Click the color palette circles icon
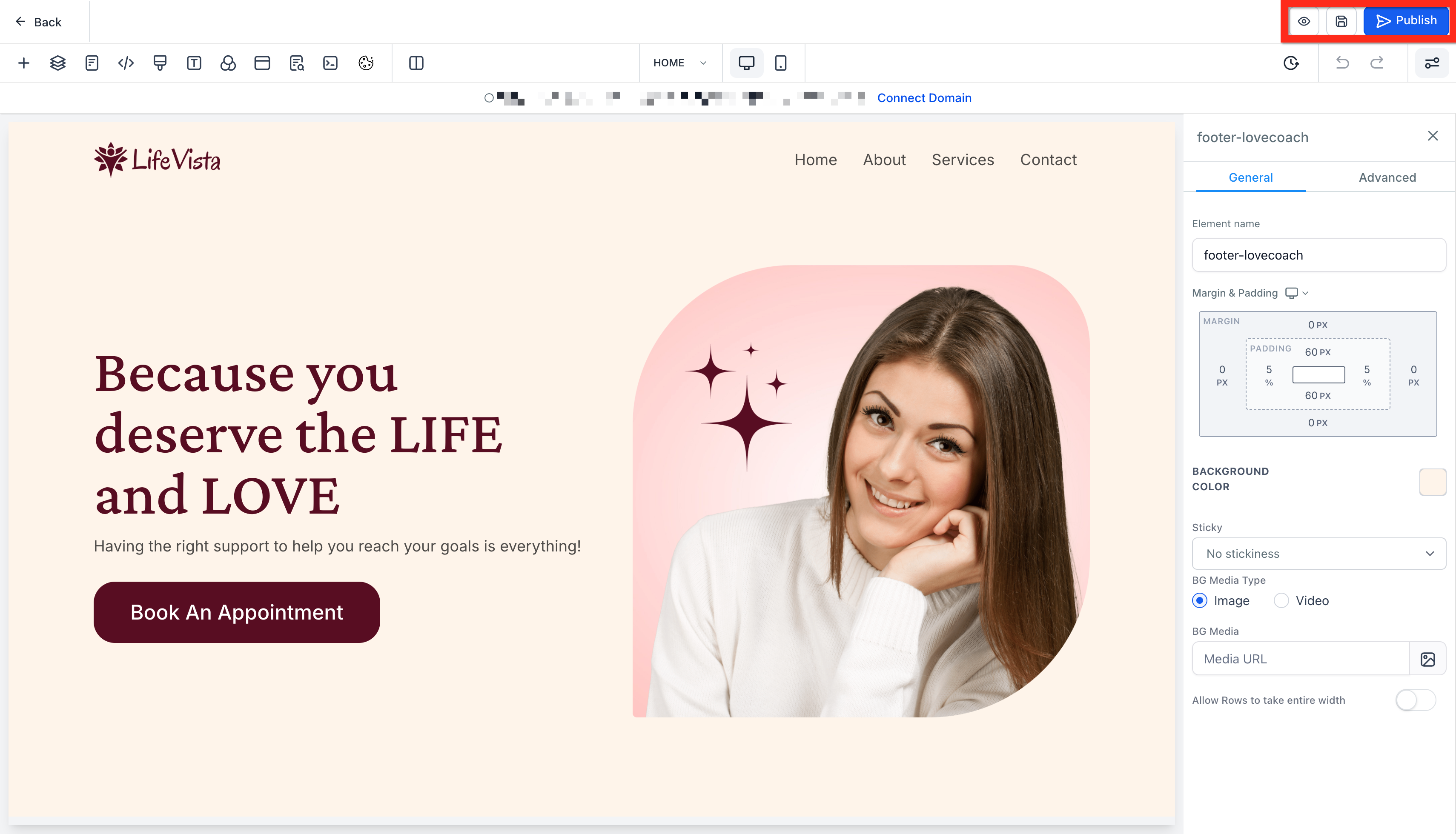The height and width of the screenshot is (834, 1456). pos(228,63)
